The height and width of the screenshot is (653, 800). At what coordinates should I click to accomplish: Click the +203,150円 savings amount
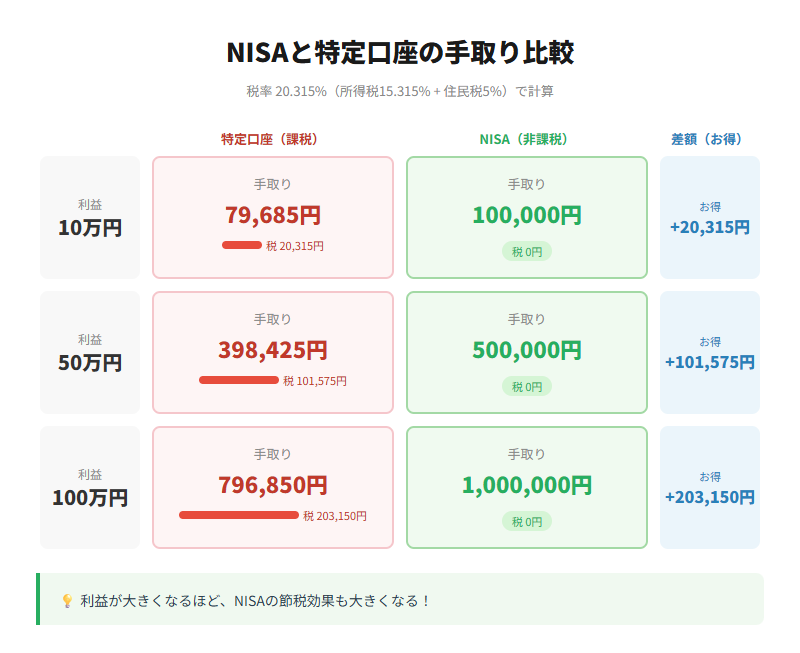pyautogui.click(x=710, y=498)
